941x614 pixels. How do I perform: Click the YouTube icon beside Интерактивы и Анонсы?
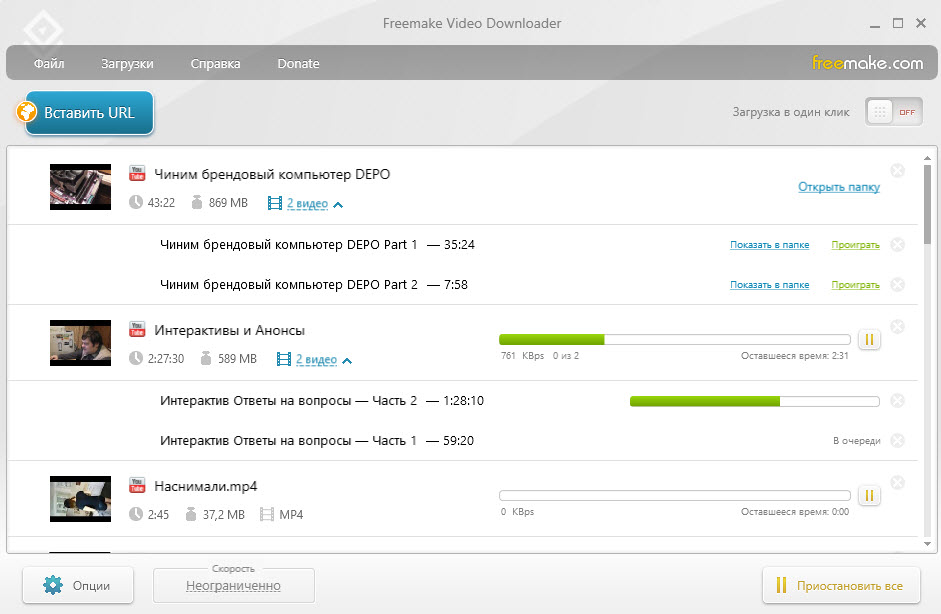137,330
